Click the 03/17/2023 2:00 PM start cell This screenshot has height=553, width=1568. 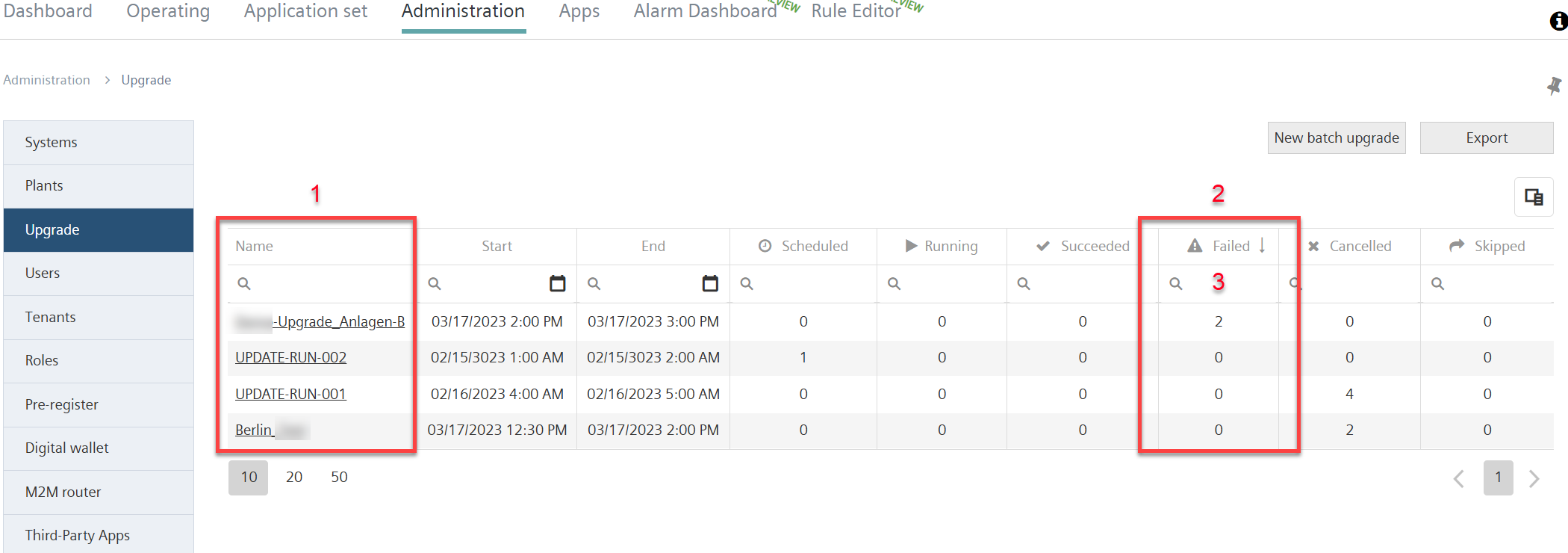tap(497, 322)
